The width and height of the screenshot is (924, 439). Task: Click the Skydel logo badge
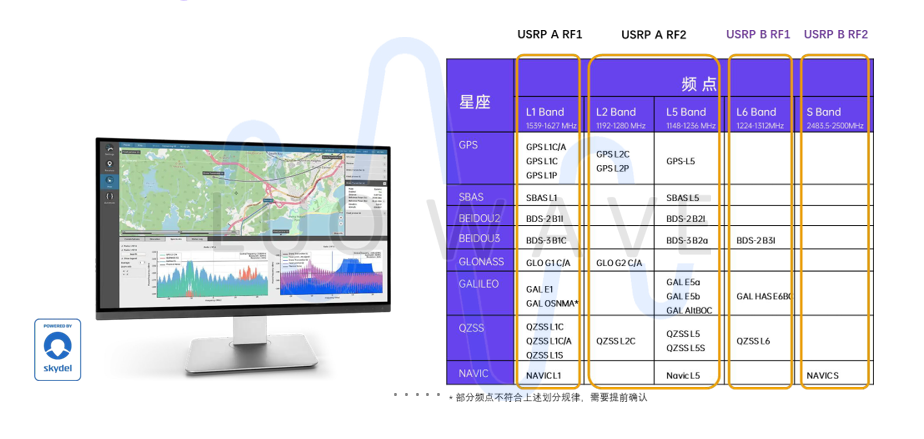57,352
